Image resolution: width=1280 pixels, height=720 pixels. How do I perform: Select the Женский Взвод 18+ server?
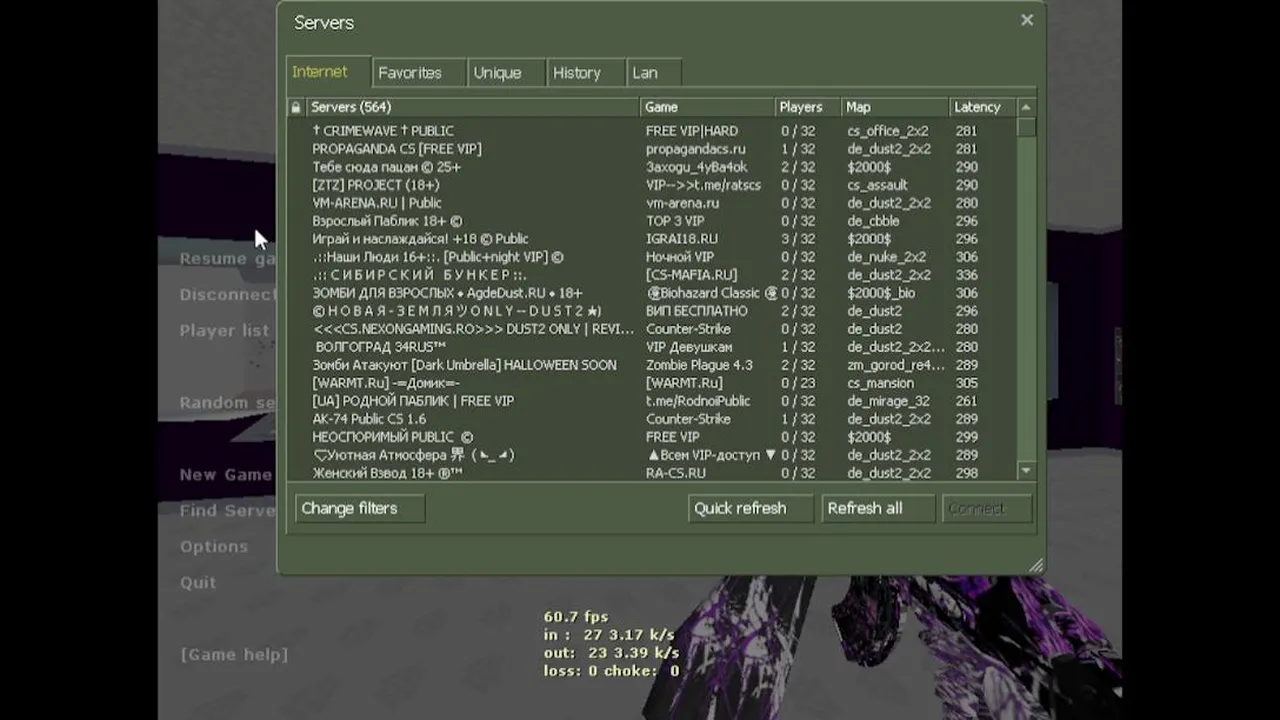[x=650, y=473]
